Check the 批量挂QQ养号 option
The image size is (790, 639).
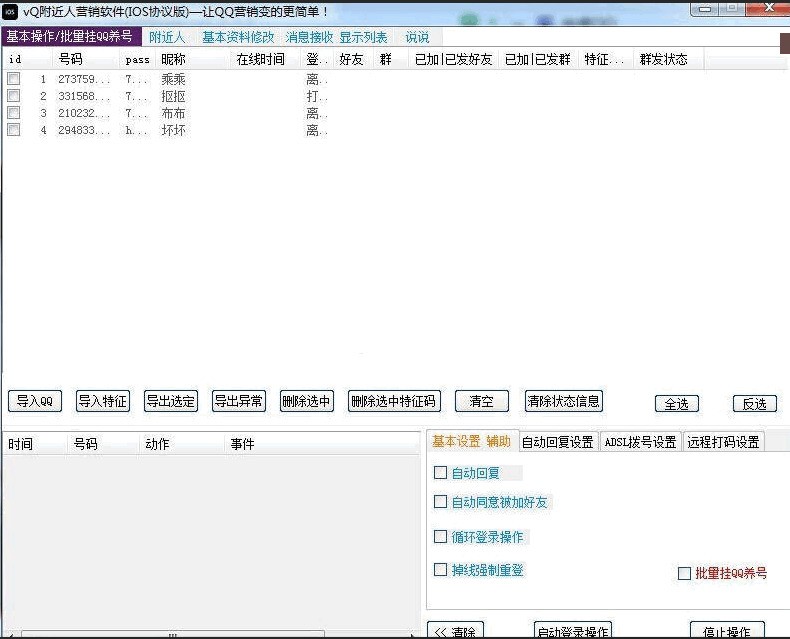pos(684,573)
